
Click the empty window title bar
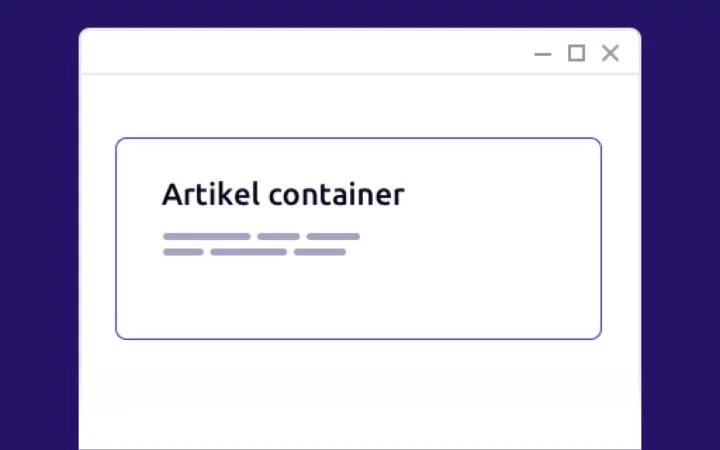(x=300, y=53)
